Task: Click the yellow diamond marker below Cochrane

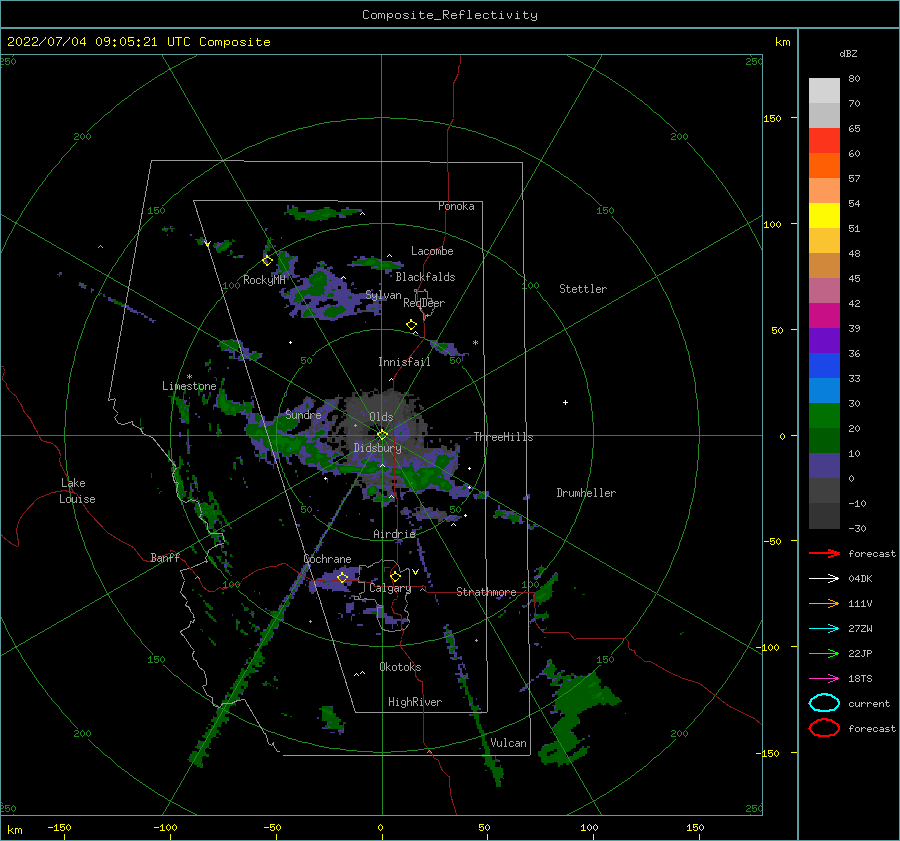Action: [342, 577]
